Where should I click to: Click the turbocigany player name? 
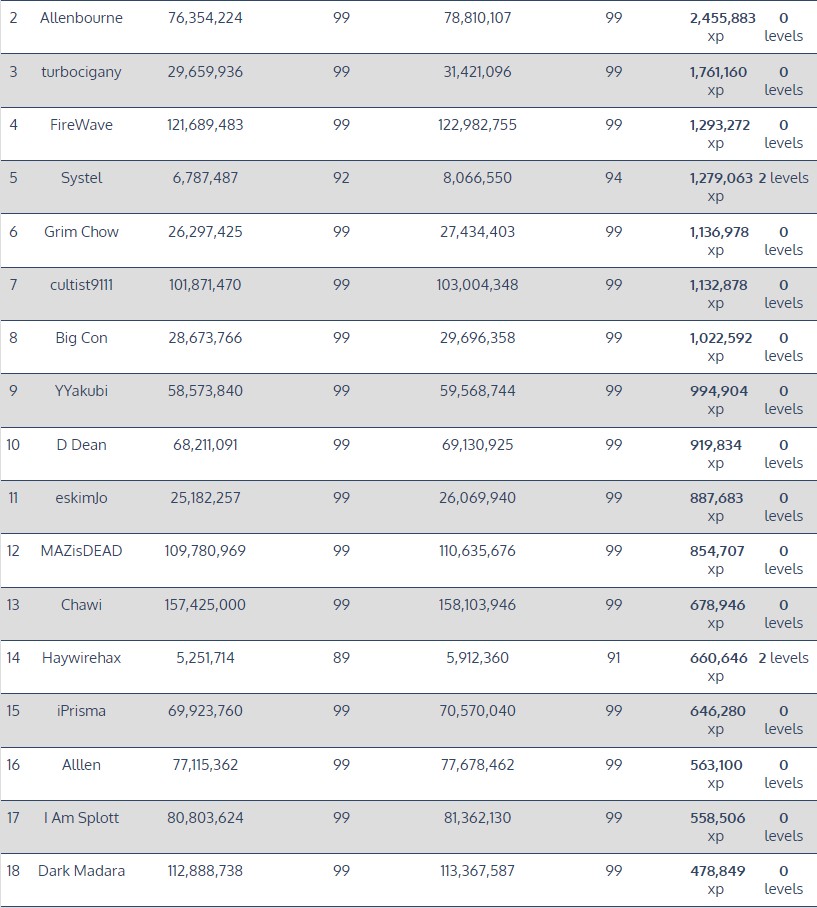pos(81,72)
